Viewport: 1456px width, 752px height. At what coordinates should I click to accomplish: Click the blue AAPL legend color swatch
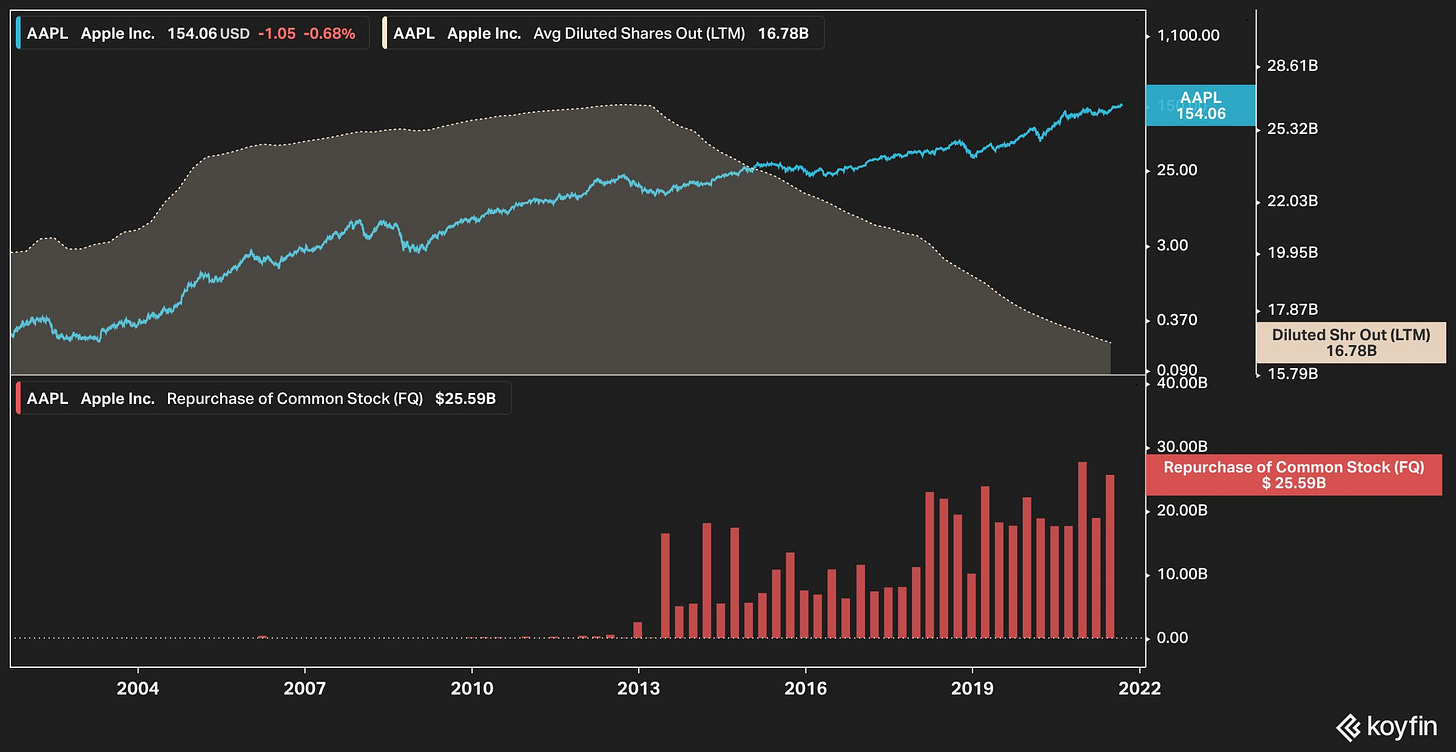20,33
